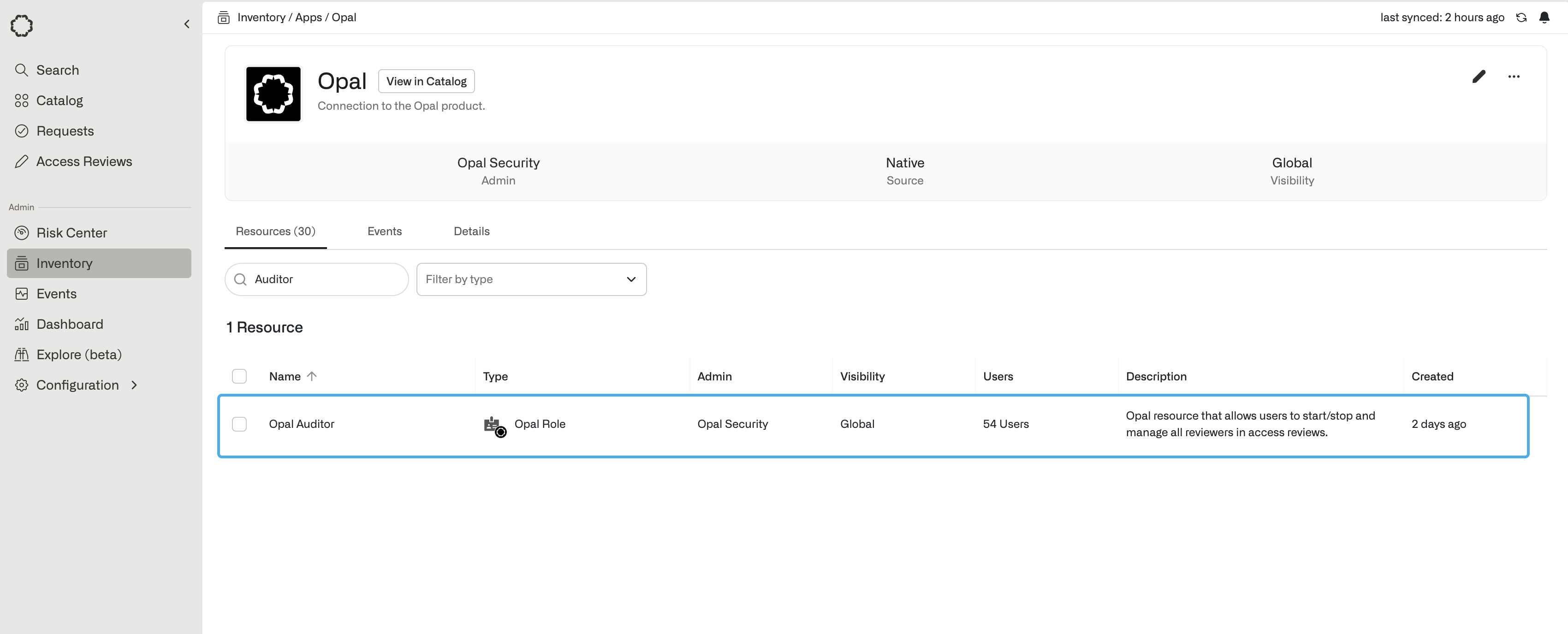Switch to the Events tab
The height and width of the screenshot is (634, 1568).
click(x=384, y=231)
